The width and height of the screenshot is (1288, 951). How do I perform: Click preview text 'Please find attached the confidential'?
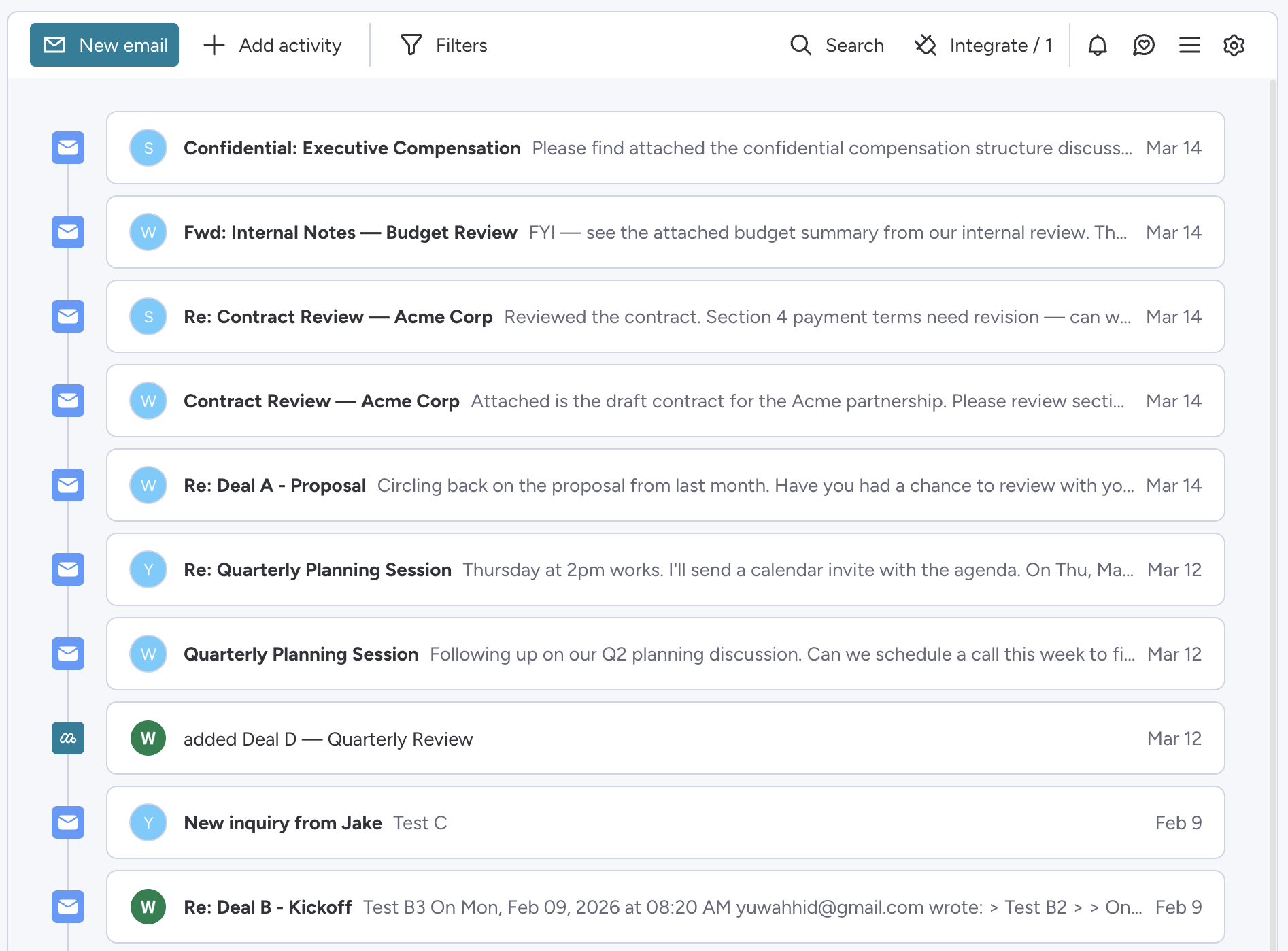(x=688, y=148)
